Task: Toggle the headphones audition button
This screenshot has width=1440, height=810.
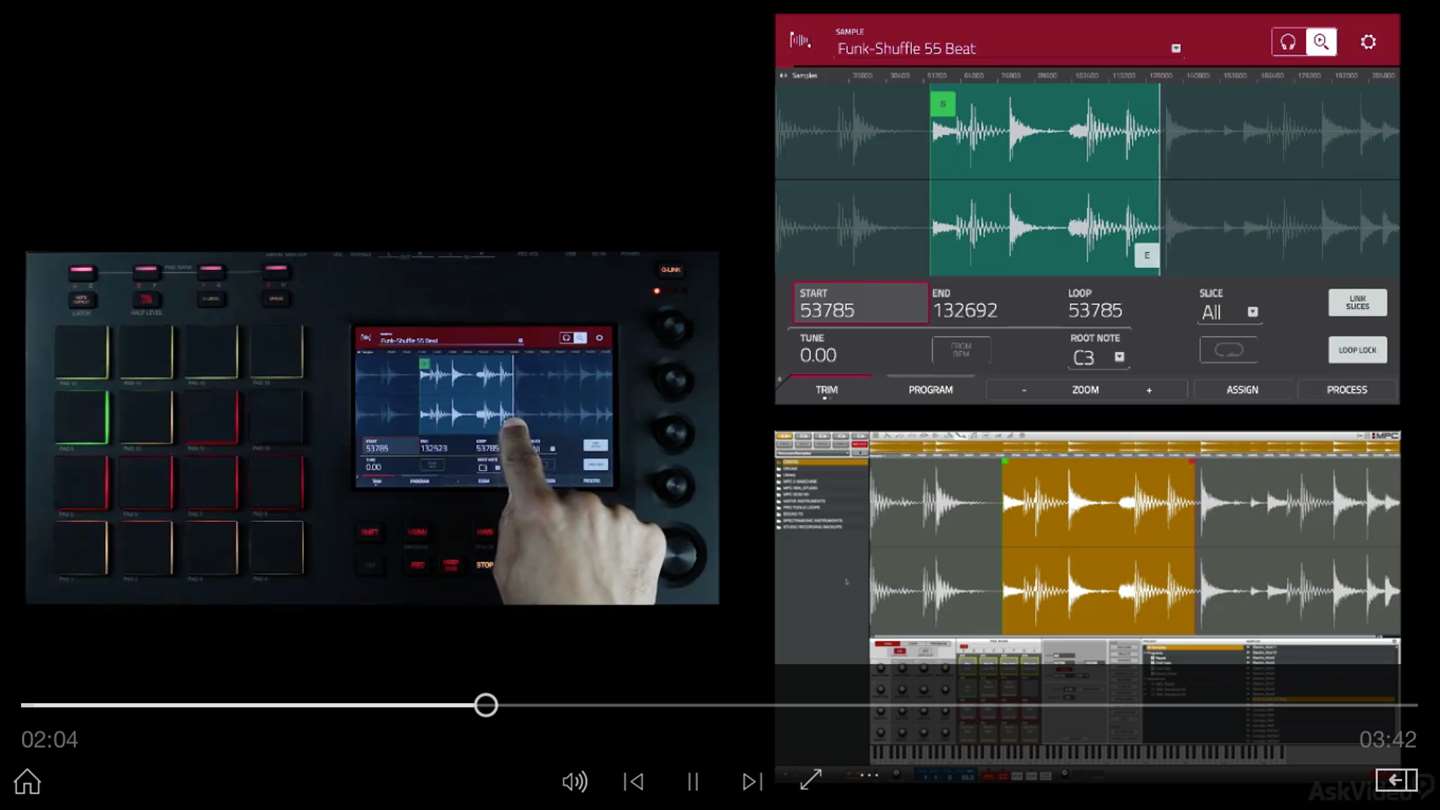Action: pyautogui.click(x=1288, y=42)
